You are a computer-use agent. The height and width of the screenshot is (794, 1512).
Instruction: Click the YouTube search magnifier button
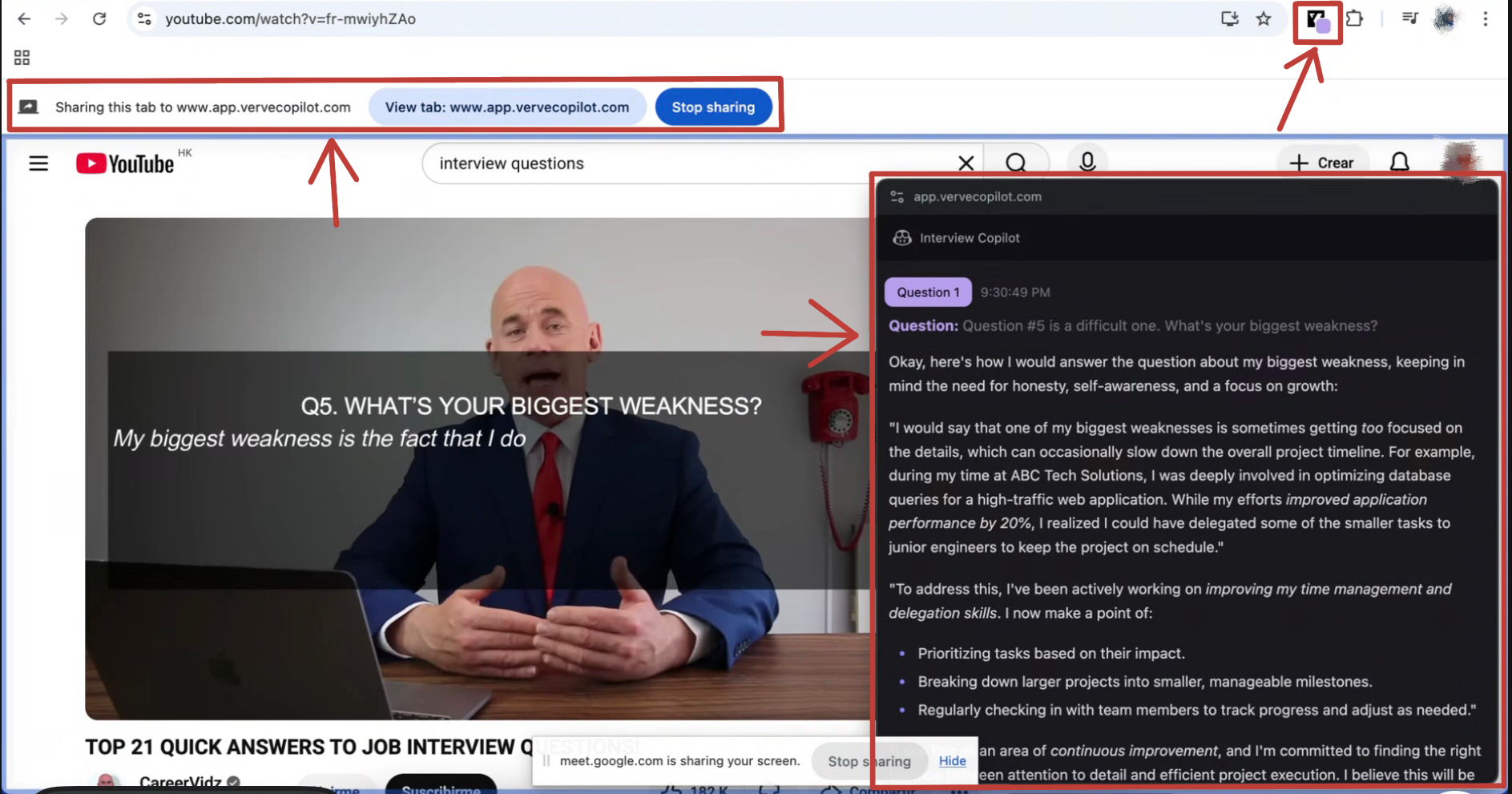(1015, 163)
